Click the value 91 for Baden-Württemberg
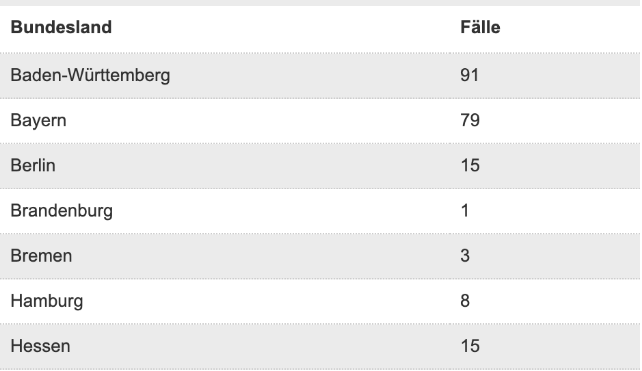This screenshot has width=642, height=371. [469, 75]
